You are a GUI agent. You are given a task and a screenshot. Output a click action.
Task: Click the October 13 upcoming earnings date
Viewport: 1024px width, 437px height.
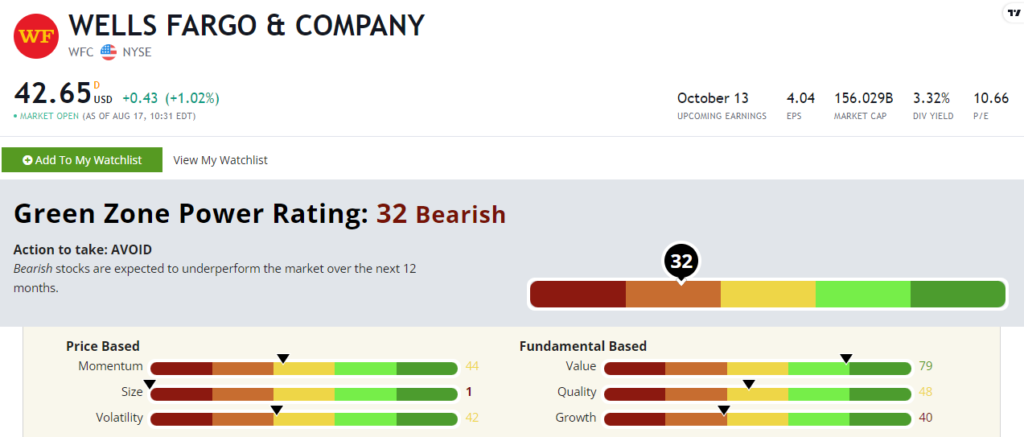click(x=712, y=98)
